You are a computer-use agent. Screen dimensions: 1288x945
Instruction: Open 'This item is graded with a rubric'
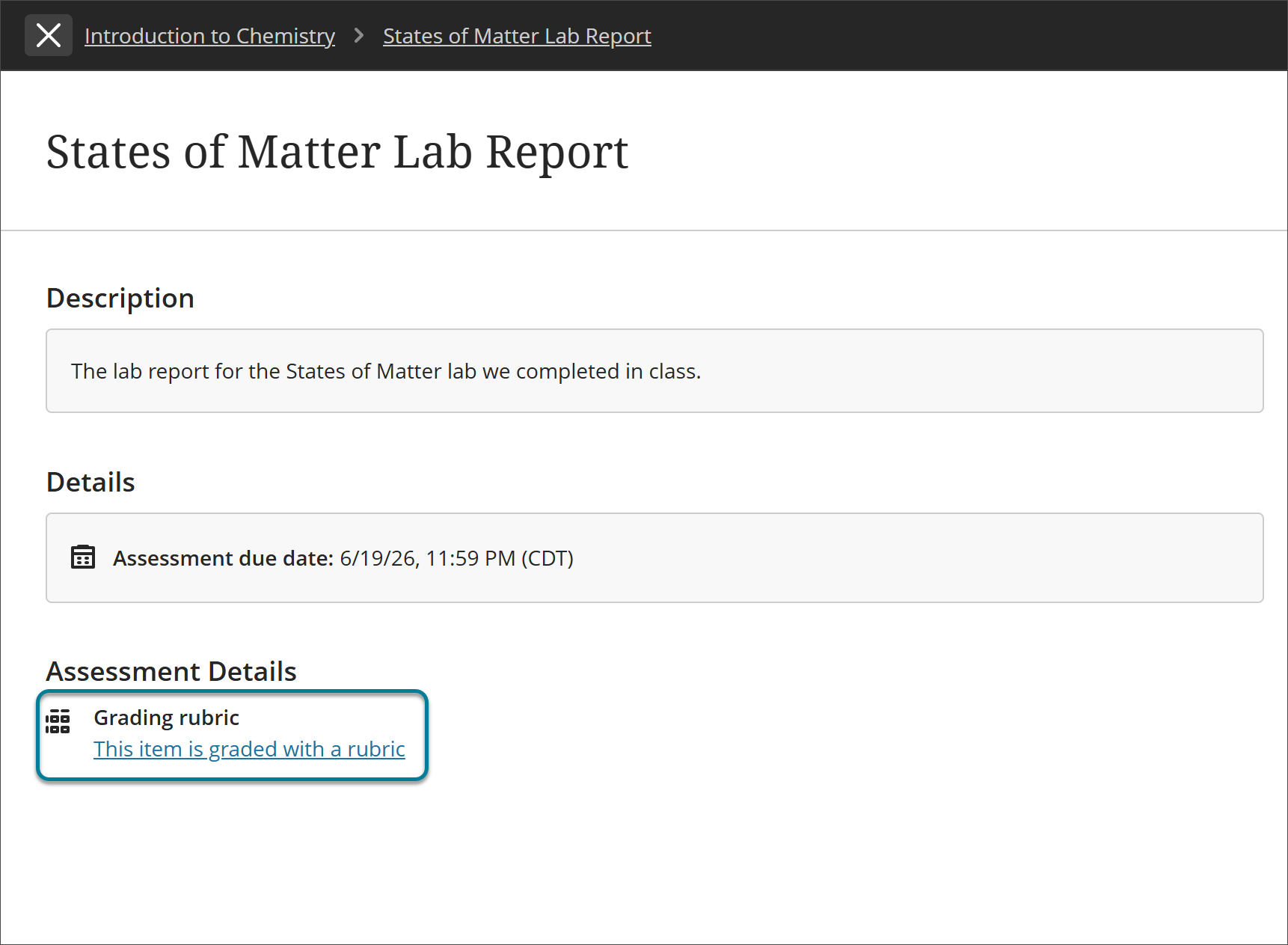tap(249, 749)
